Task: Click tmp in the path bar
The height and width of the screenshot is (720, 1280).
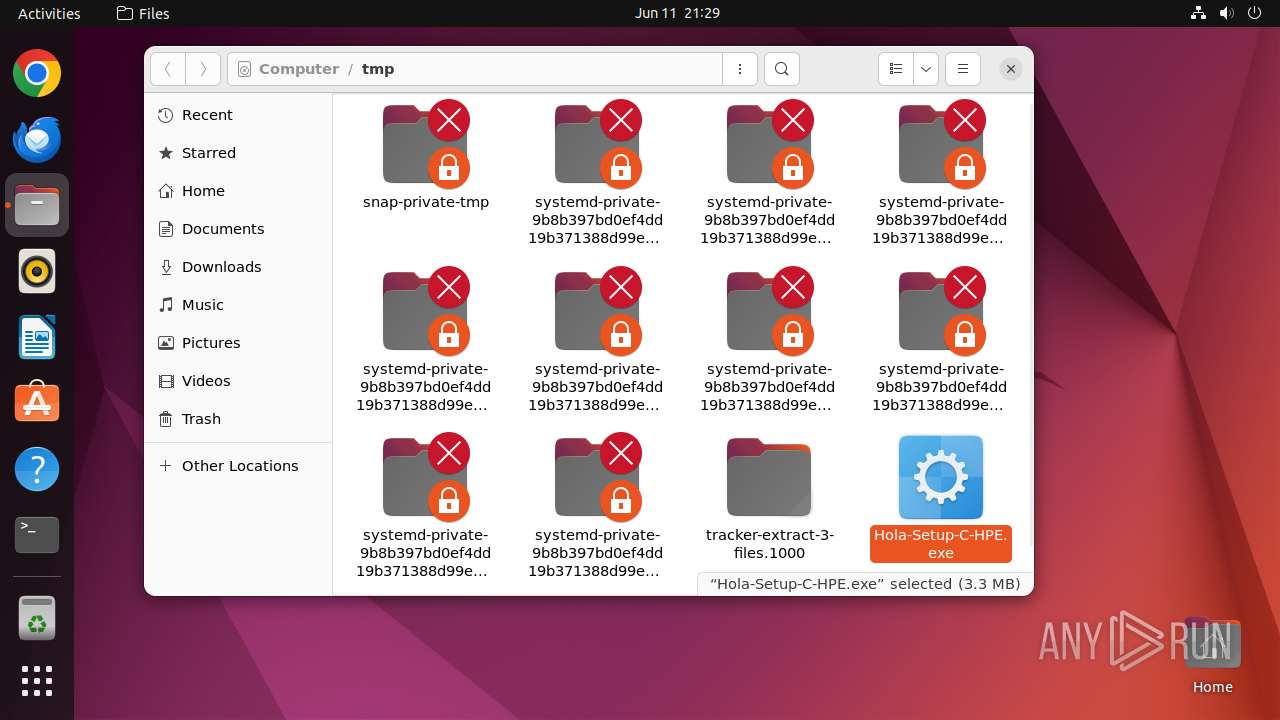Action: tap(378, 69)
